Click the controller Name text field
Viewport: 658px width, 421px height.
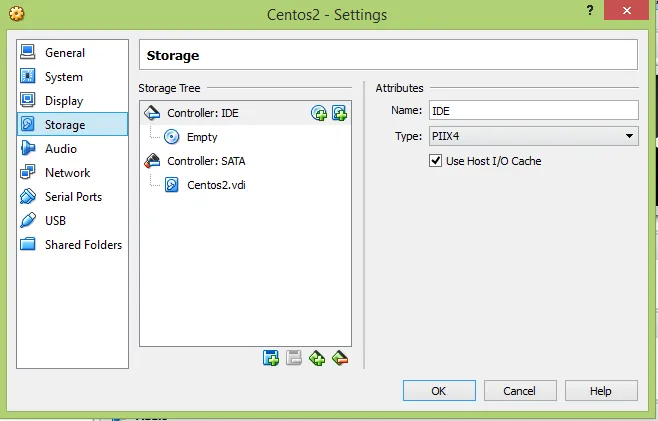pyautogui.click(x=534, y=111)
